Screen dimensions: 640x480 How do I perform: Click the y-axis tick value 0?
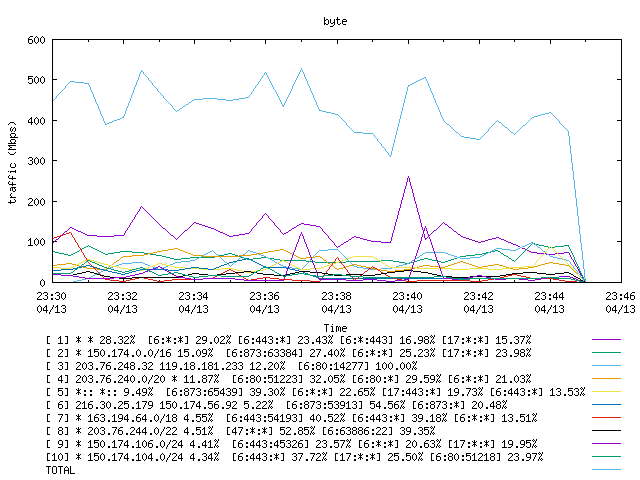point(42,282)
